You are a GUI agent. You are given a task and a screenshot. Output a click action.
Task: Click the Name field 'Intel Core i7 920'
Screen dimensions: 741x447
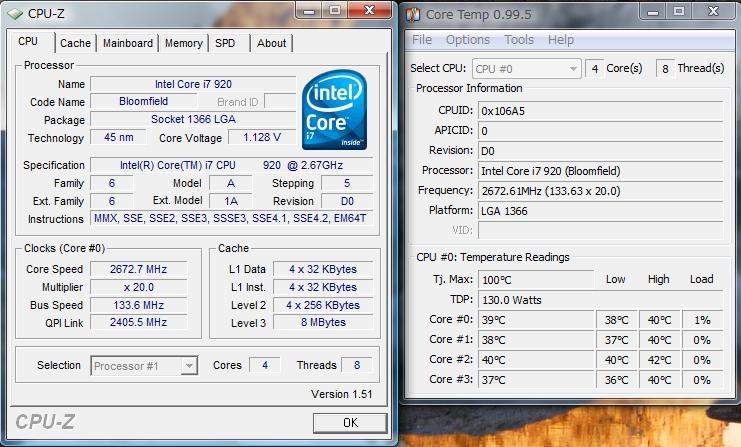click(x=193, y=84)
